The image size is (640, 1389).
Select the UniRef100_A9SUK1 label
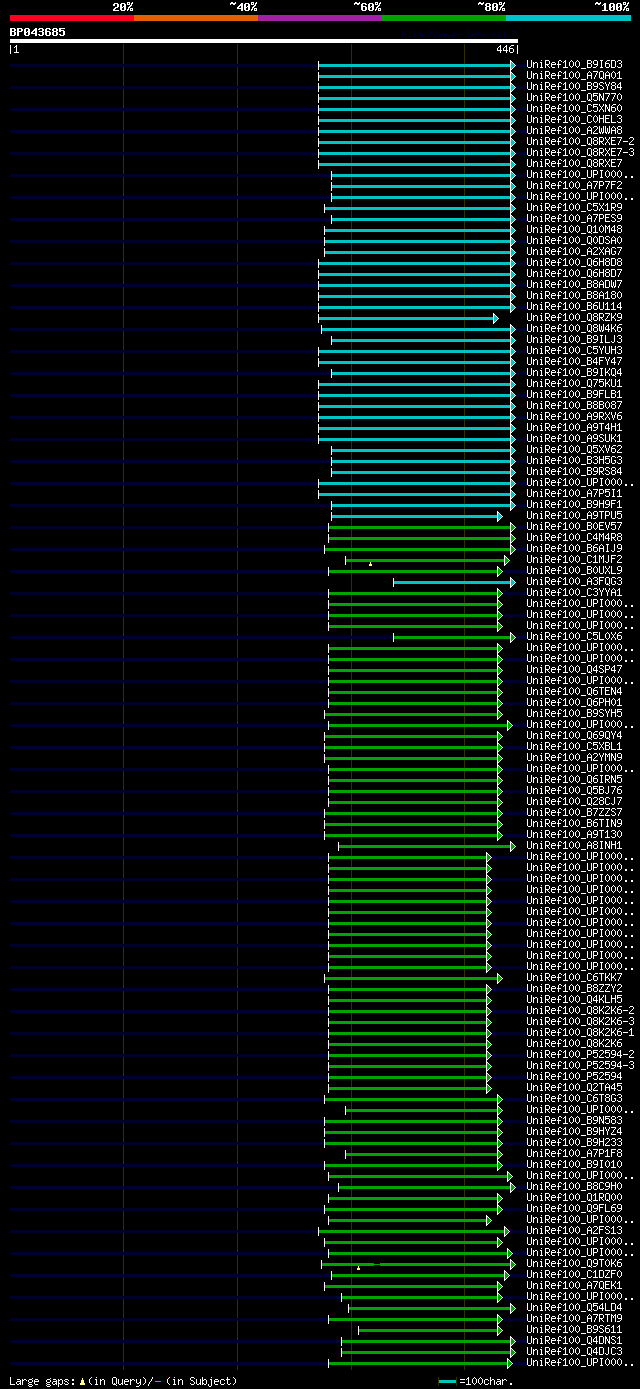coord(574,439)
